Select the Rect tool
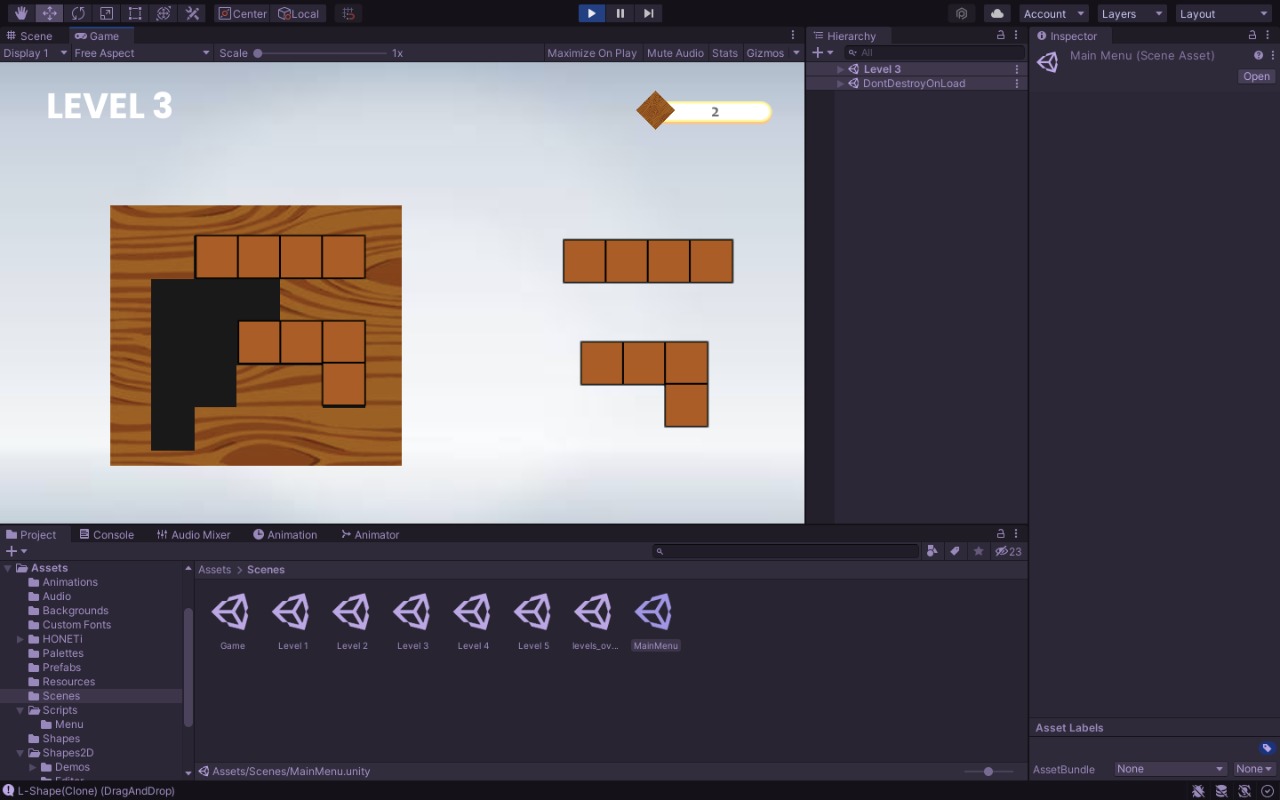The height and width of the screenshot is (800, 1280). [x=135, y=13]
